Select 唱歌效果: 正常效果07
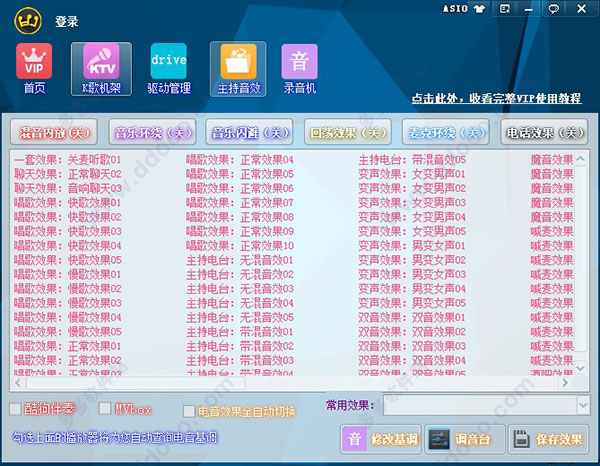 click(x=240, y=202)
